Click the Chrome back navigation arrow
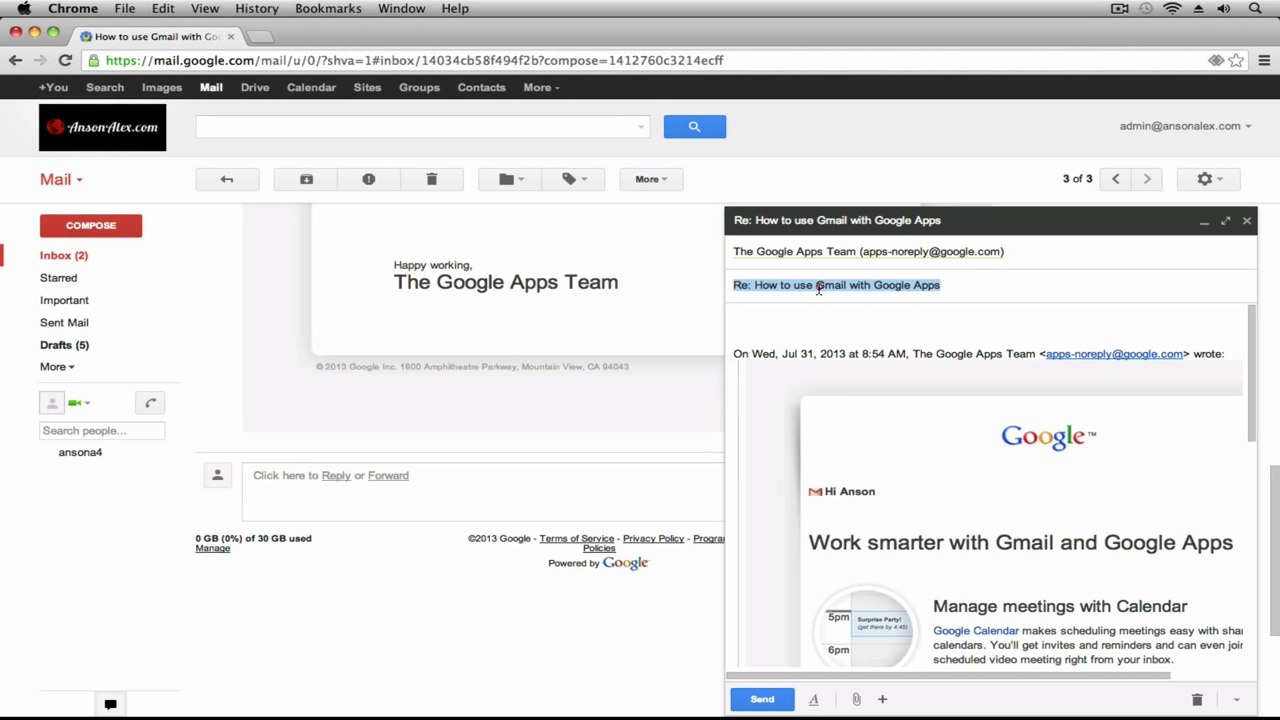Viewport: 1280px width, 720px height. (x=15, y=60)
